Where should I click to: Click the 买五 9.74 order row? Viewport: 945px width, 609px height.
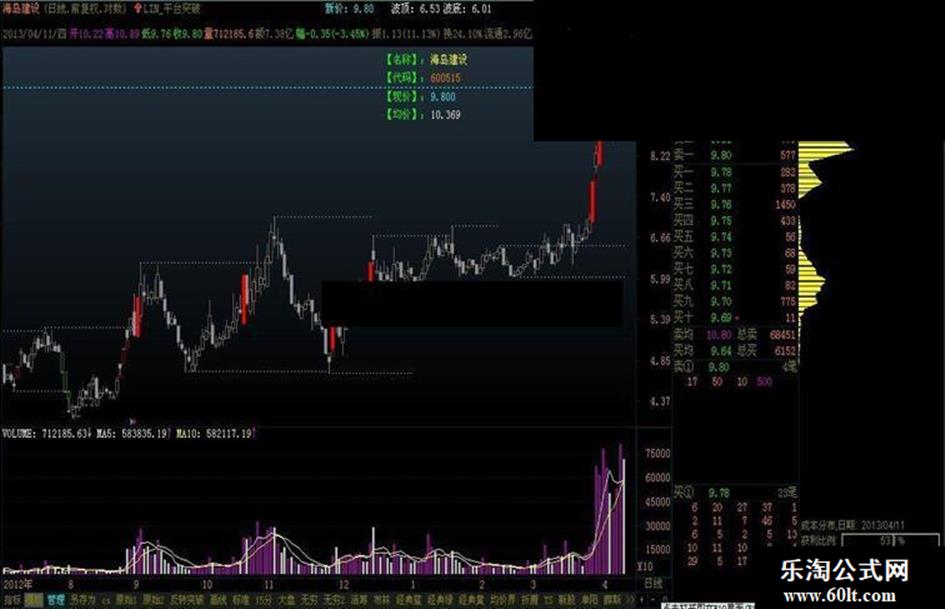(x=735, y=237)
